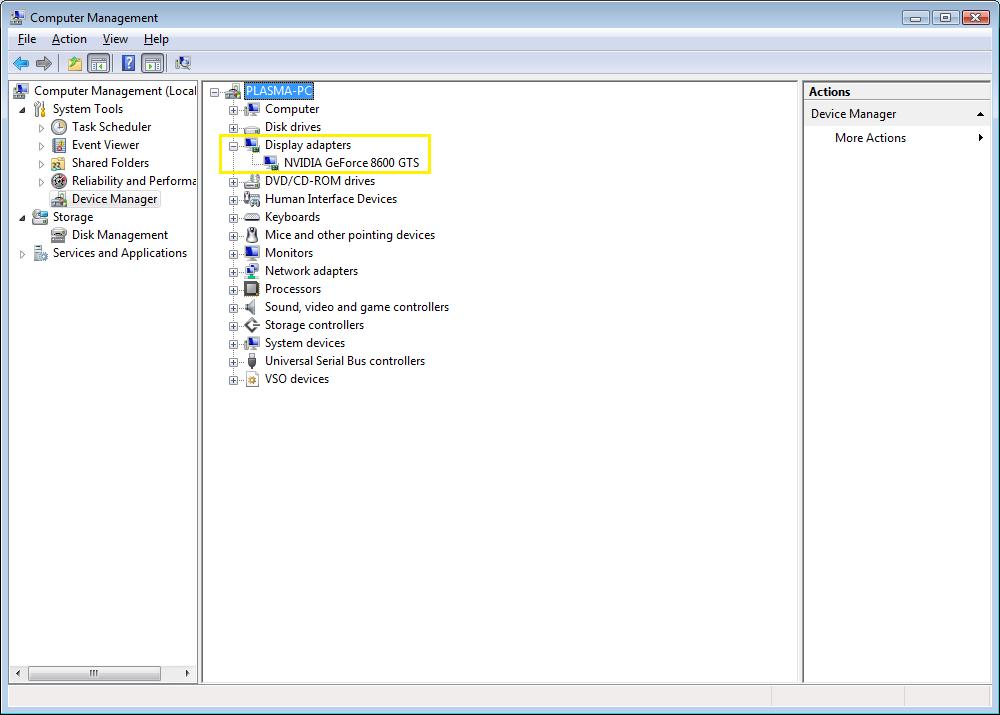Select Sound, video and game controllers label
This screenshot has width=1000, height=715.
pyautogui.click(x=357, y=307)
